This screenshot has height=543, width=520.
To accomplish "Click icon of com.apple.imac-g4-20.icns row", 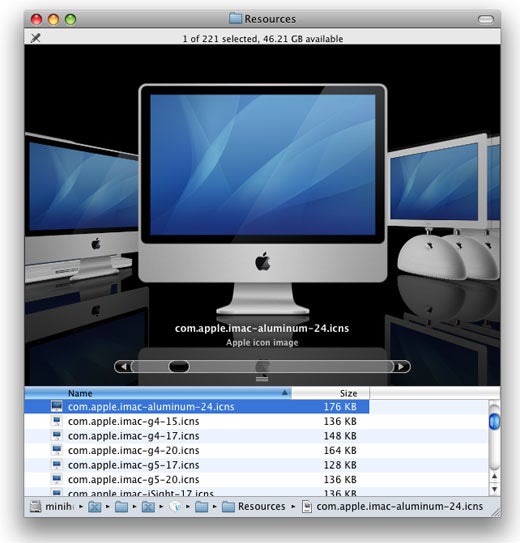I will pyautogui.click(x=56, y=450).
